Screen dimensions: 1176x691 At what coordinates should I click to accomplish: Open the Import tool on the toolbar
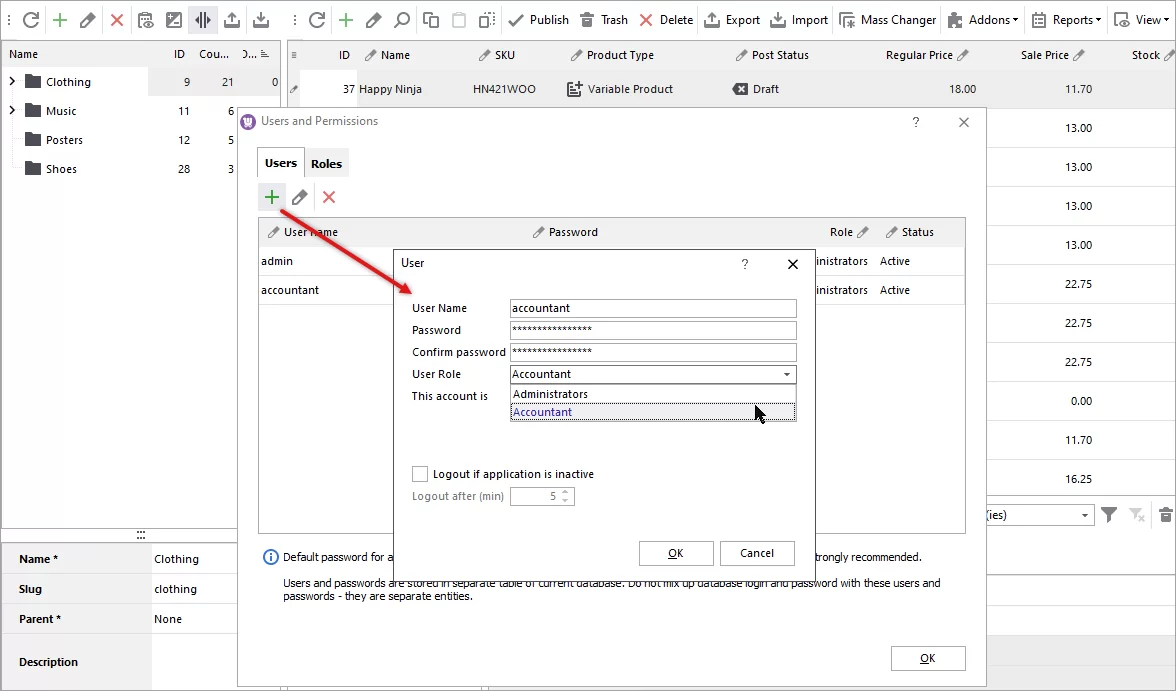(799, 19)
